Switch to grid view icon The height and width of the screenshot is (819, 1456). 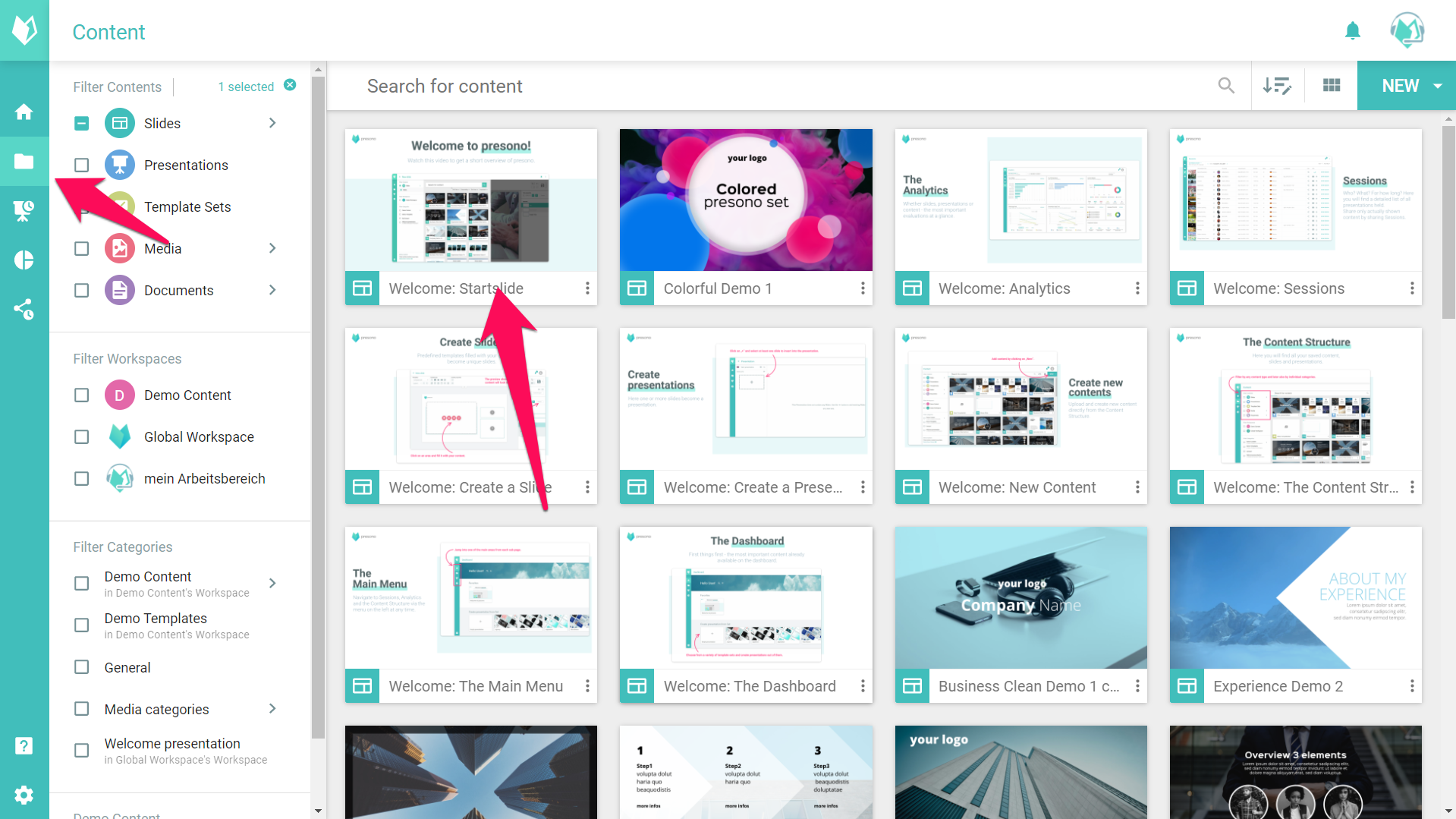click(1331, 86)
